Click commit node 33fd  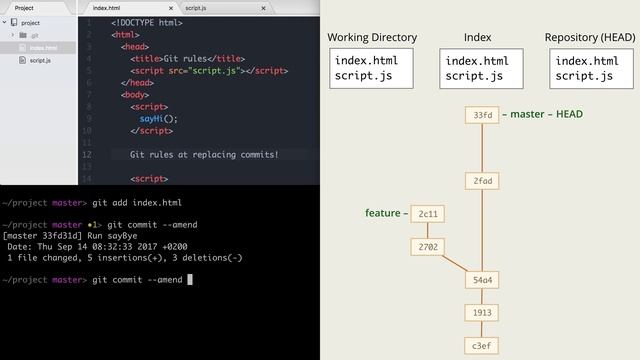pyautogui.click(x=482, y=115)
